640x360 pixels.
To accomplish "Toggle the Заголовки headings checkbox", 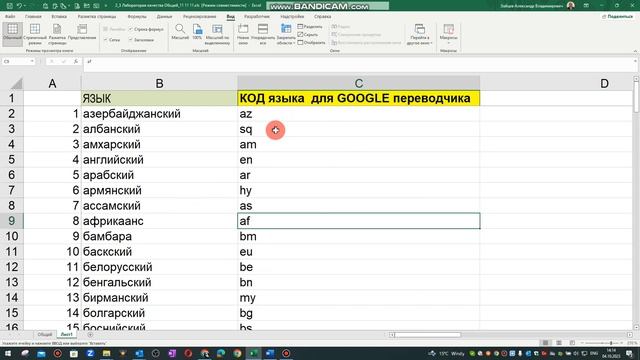I will click(141, 40).
